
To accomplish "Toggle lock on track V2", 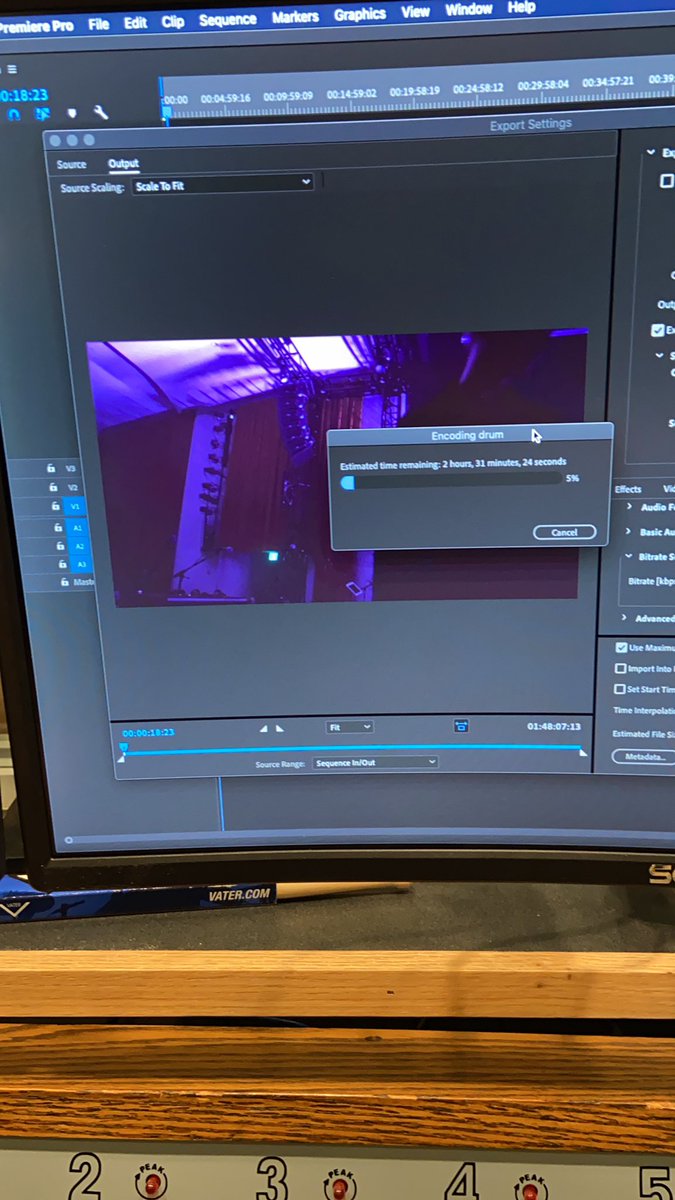I will tap(52, 487).
